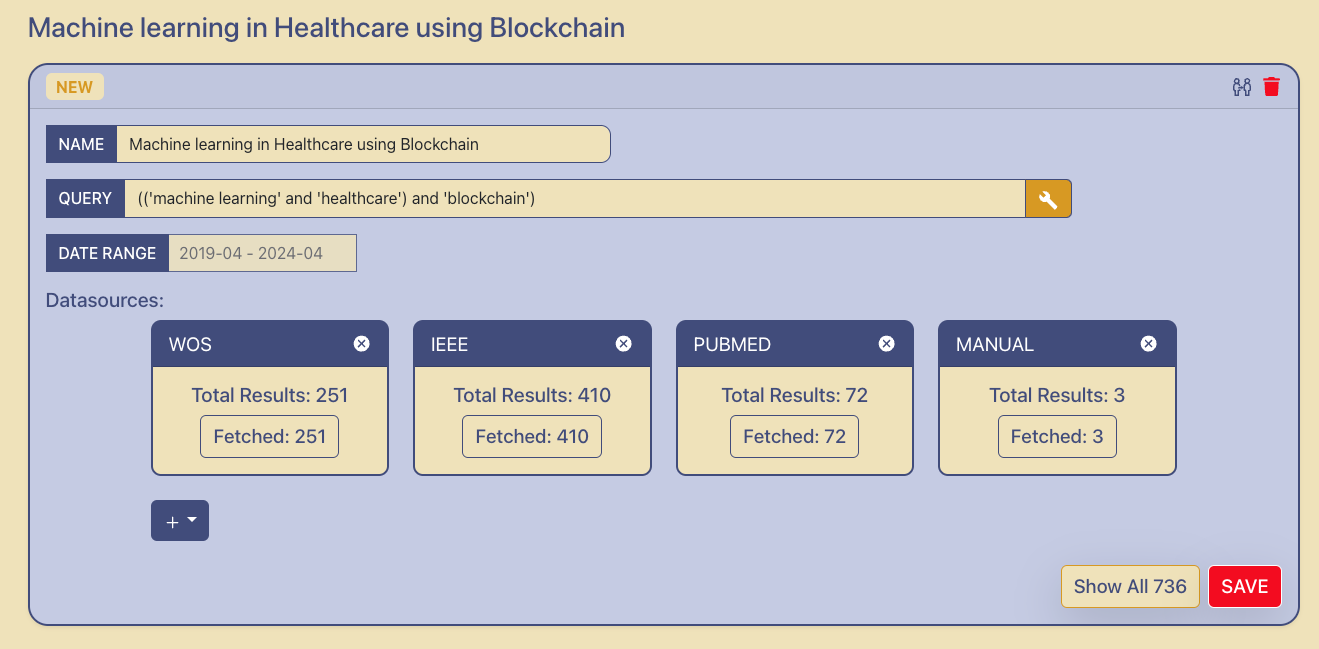The image size is (1319, 649).
Task: Click Show All 736 button
Action: pyautogui.click(x=1130, y=587)
